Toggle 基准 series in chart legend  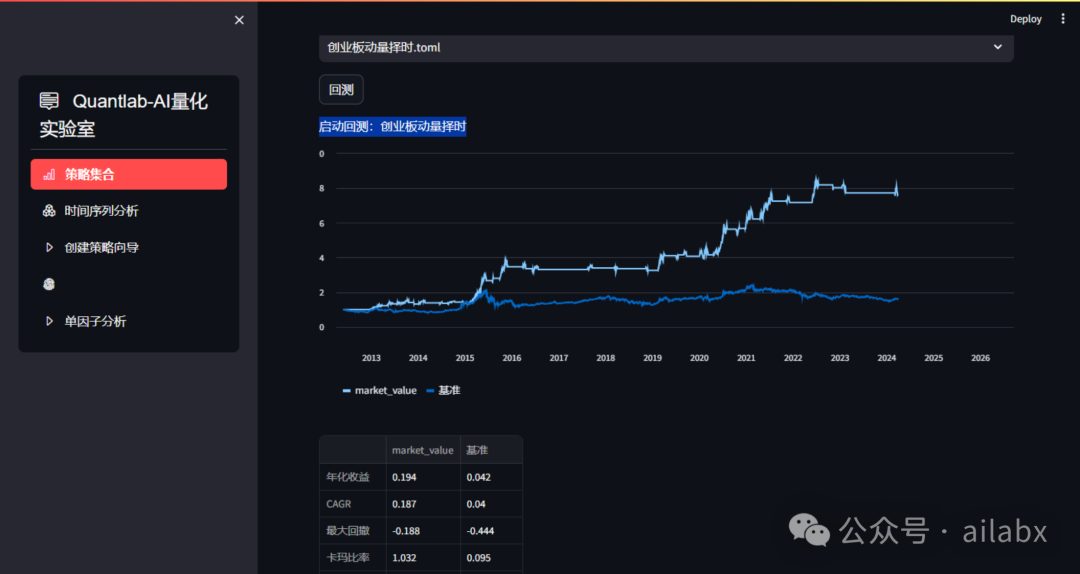pyautogui.click(x=444, y=391)
